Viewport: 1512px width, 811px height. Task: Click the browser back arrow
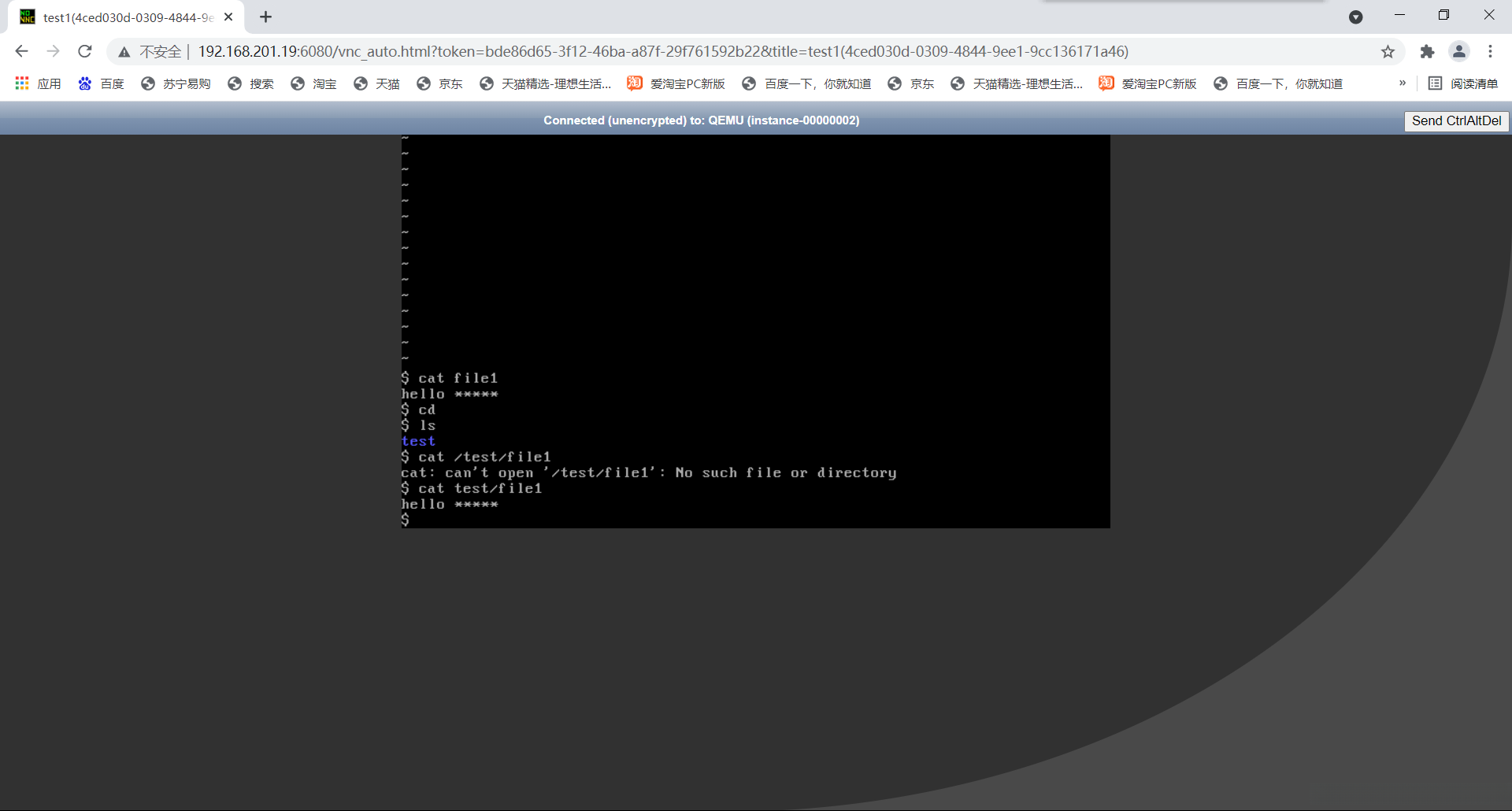click(22, 51)
